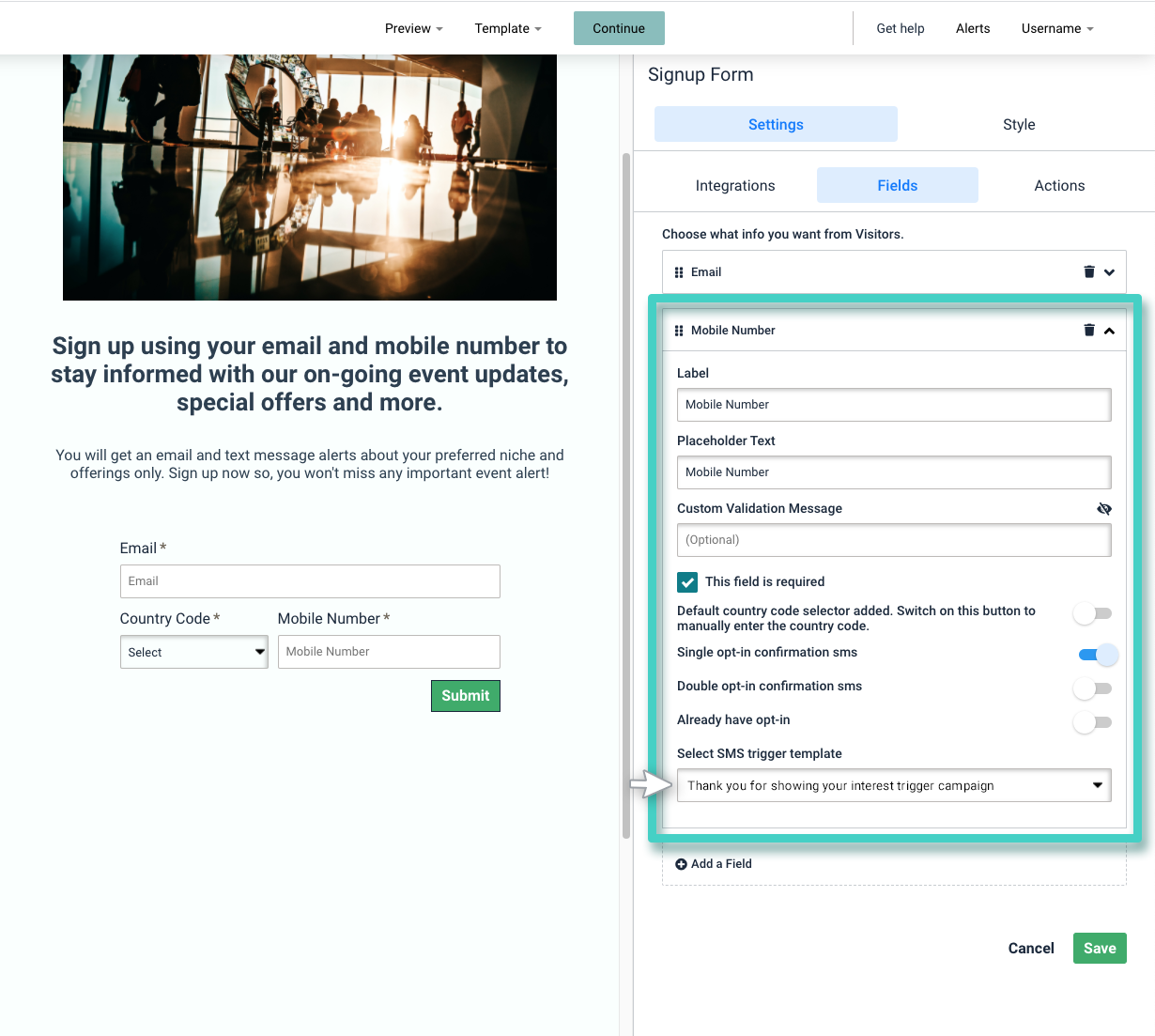Switch to the Style tab
Image resolution: width=1155 pixels, height=1036 pixels.
coord(1019,124)
